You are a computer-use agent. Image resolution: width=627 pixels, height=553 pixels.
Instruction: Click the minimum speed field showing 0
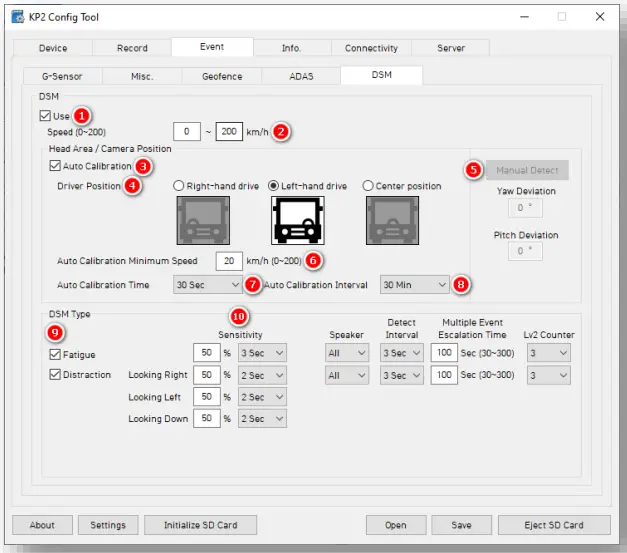[187, 132]
